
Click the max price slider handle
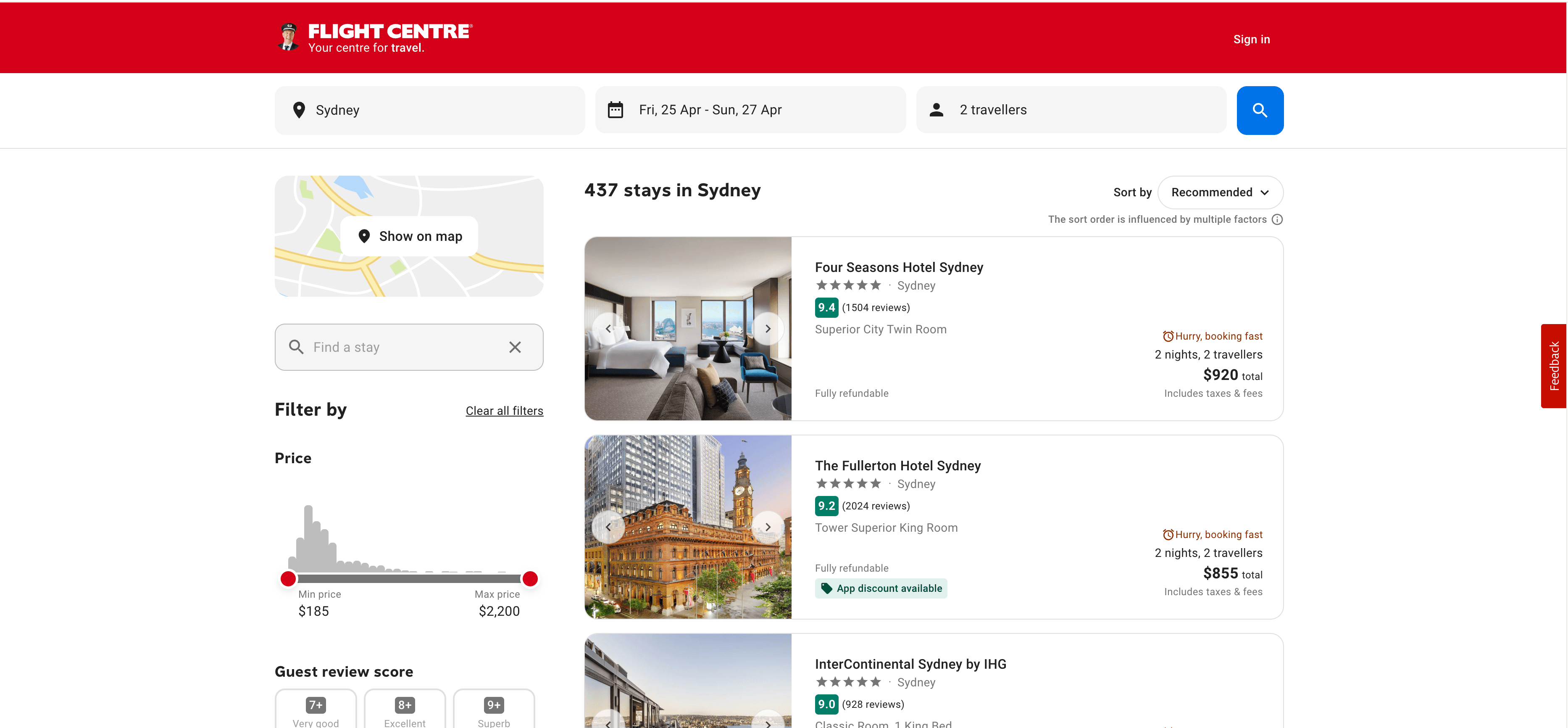point(529,578)
